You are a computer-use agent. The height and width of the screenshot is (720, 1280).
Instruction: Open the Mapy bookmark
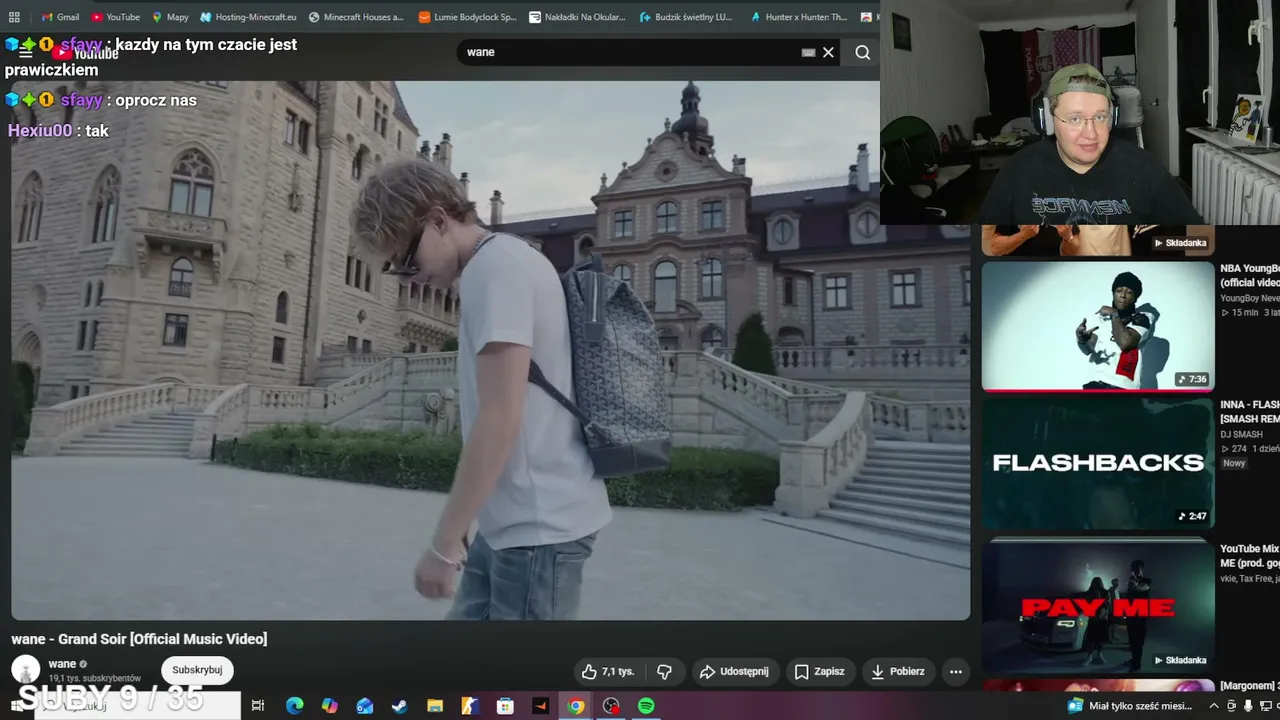pyautogui.click(x=170, y=17)
